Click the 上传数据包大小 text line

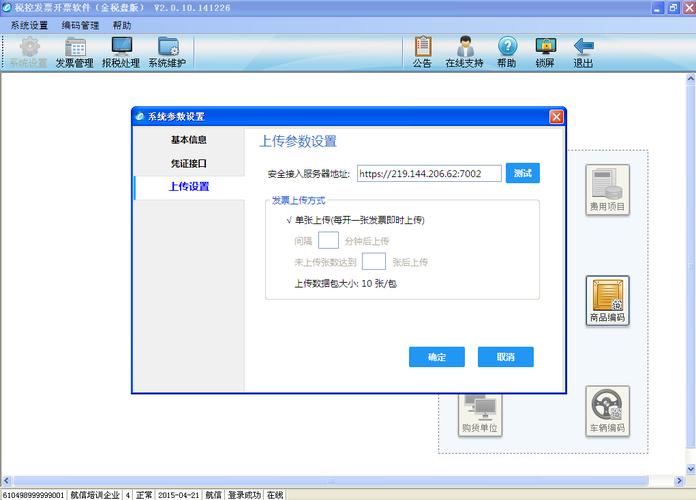click(x=345, y=284)
